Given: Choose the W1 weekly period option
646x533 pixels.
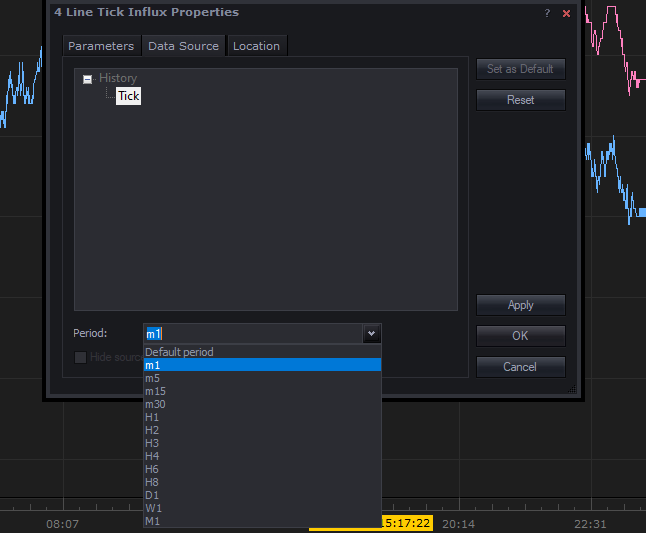Looking at the screenshot, I should [262, 508].
